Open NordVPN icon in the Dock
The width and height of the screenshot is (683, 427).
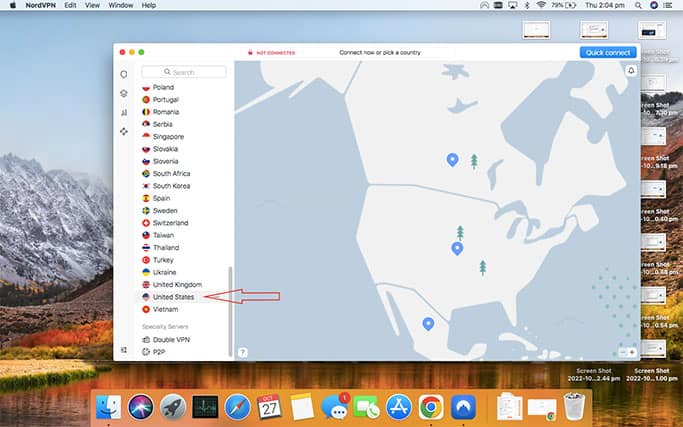[x=463, y=407]
